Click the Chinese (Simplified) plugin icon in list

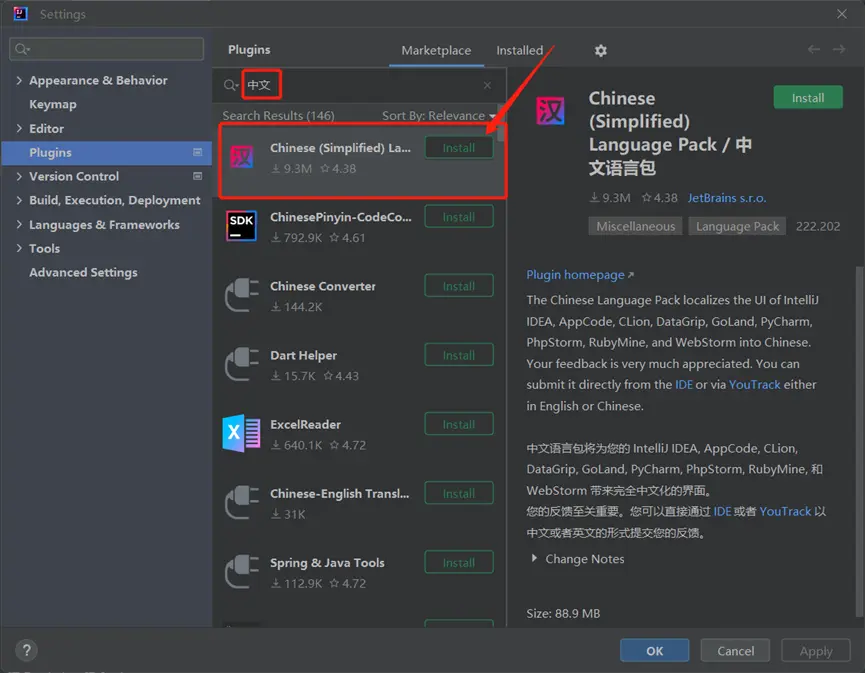[242, 157]
